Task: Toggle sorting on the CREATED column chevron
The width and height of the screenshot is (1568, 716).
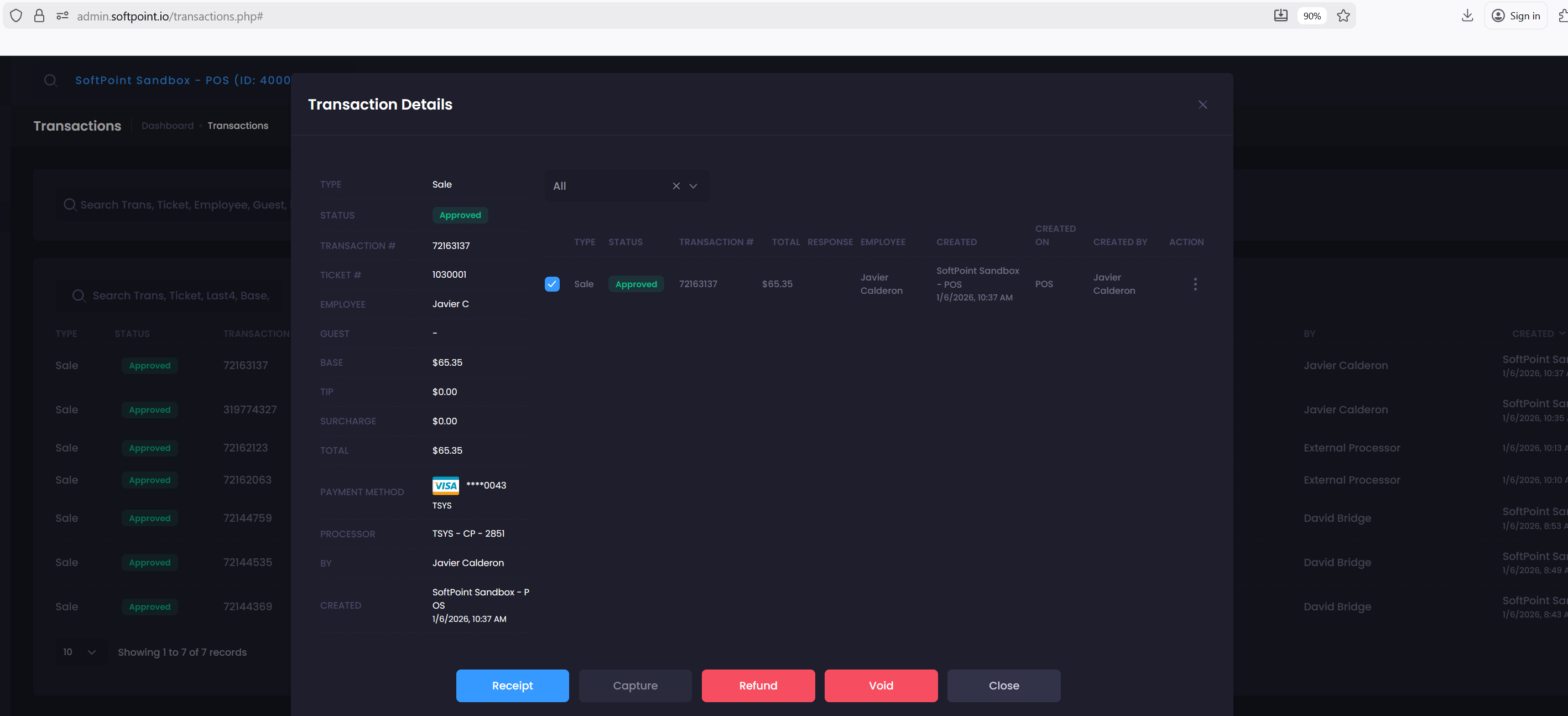Action: pyautogui.click(x=1561, y=333)
